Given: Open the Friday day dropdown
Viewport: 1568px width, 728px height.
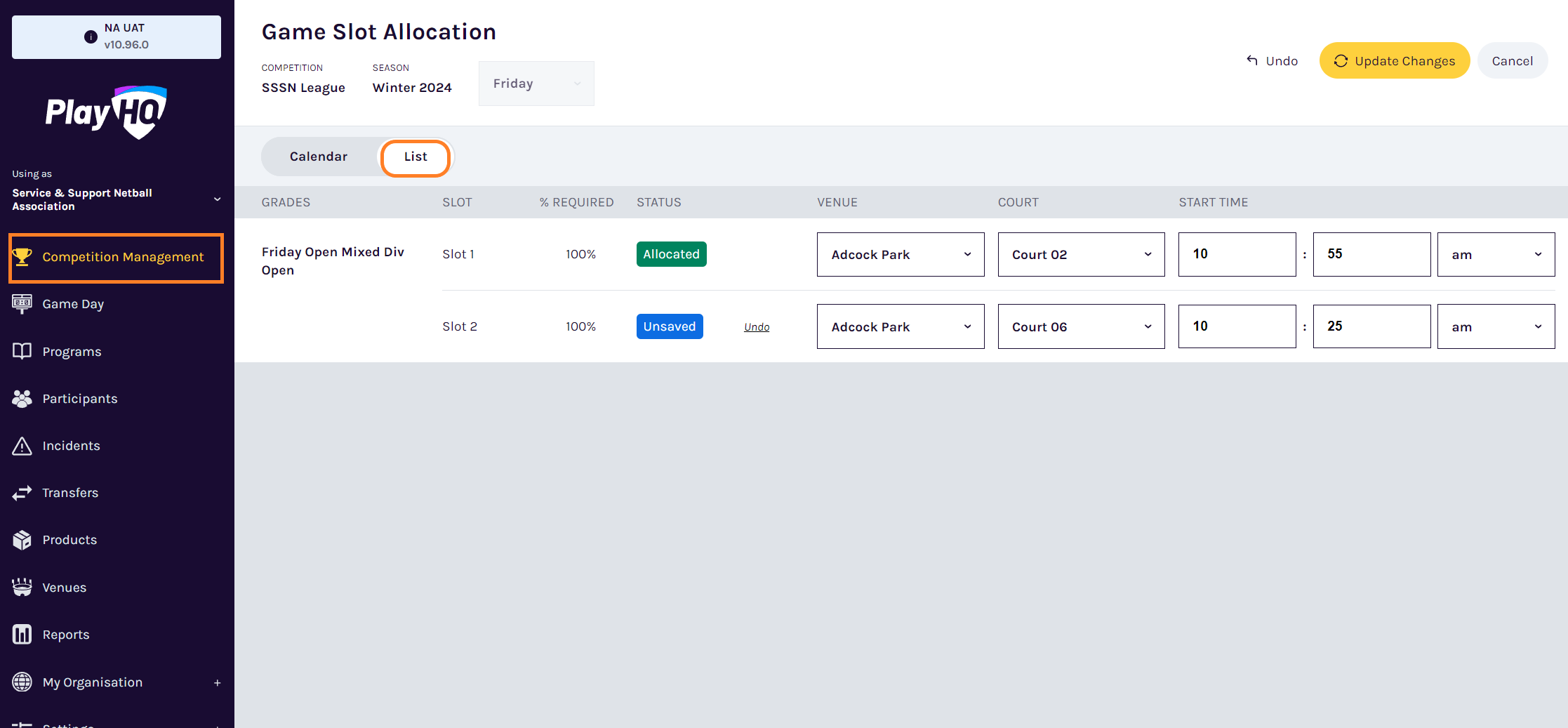Looking at the screenshot, I should pos(536,84).
